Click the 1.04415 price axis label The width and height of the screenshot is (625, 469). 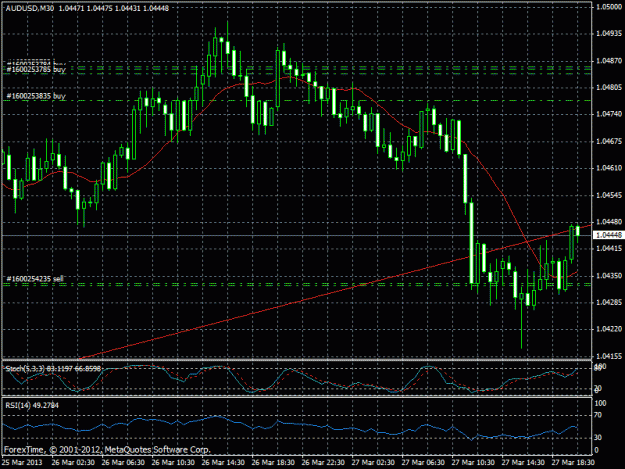[x=609, y=249]
